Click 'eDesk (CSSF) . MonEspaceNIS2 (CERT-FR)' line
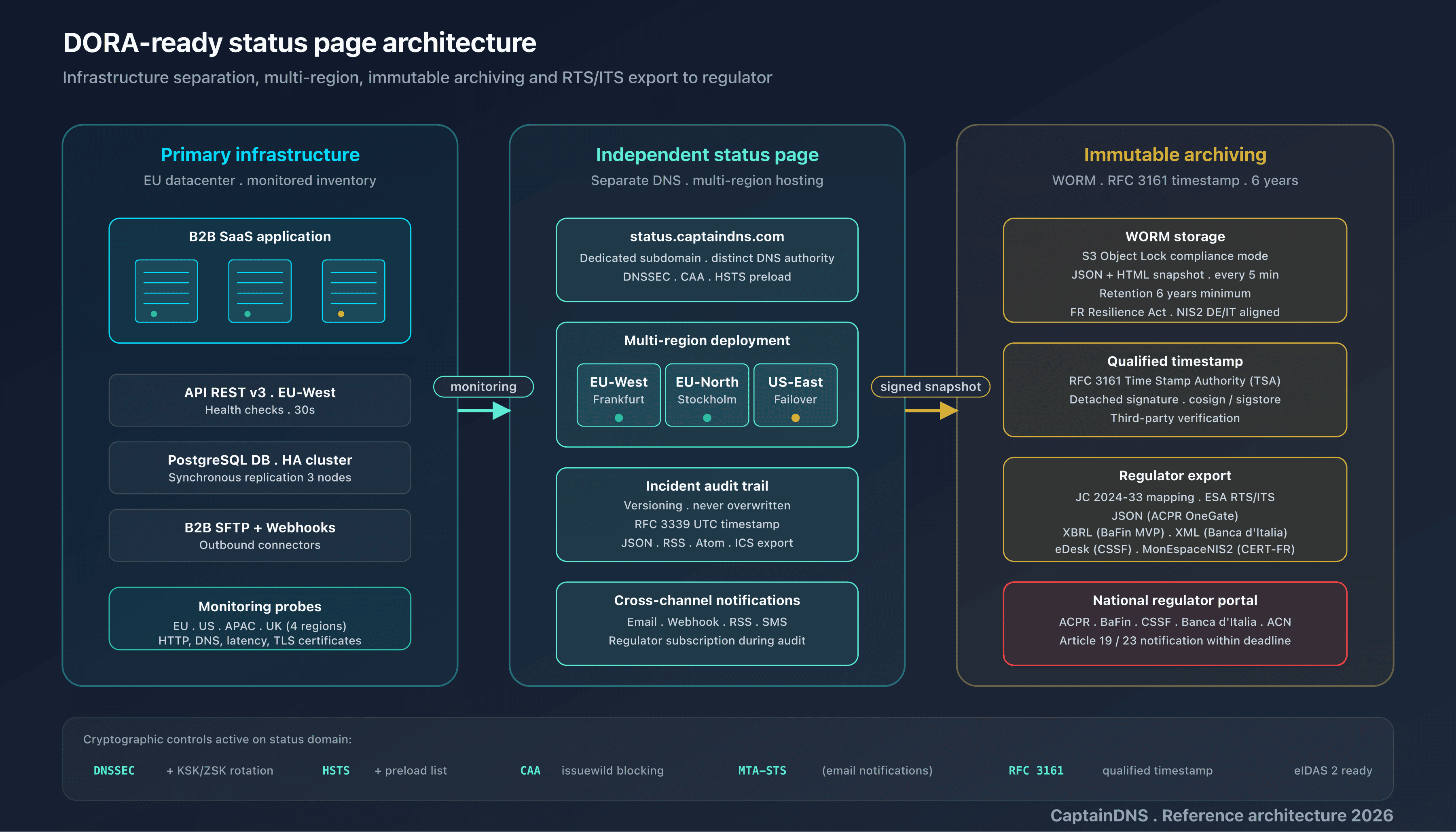Image resolution: width=1456 pixels, height=832 pixels. coord(1175,549)
